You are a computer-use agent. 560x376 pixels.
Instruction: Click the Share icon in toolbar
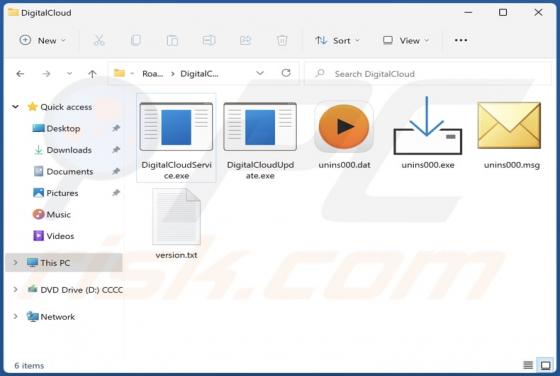pos(245,40)
